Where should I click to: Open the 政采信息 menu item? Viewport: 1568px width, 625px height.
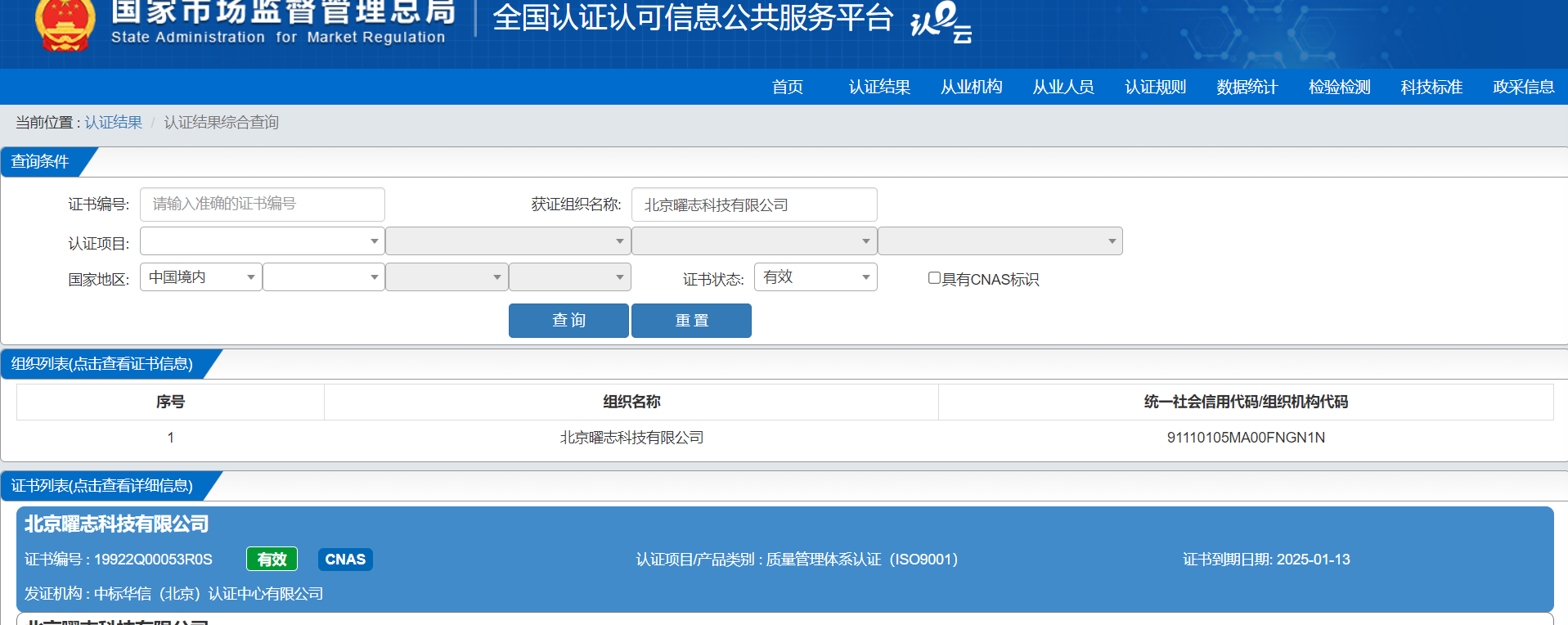[1524, 87]
